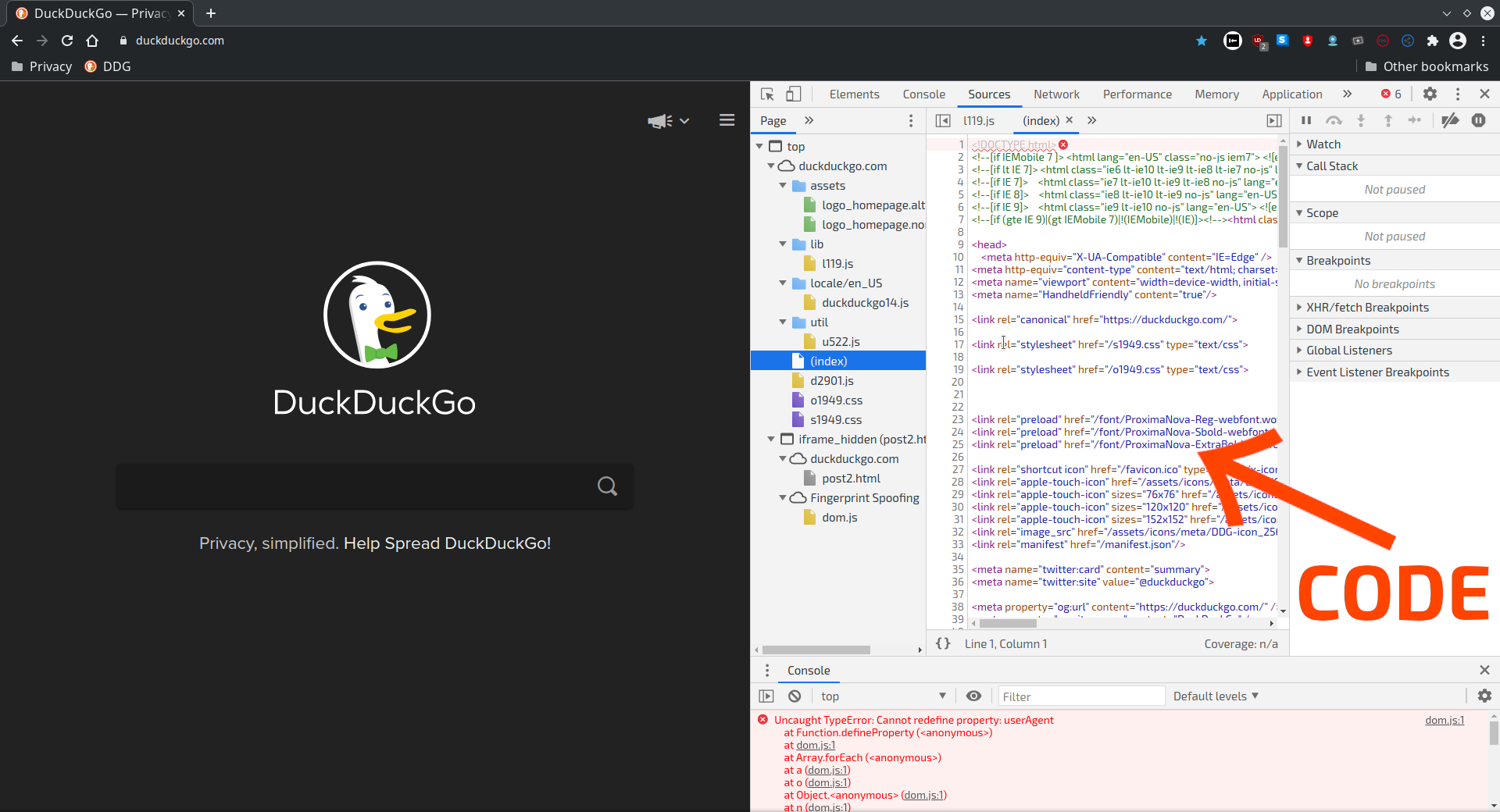The height and width of the screenshot is (812, 1500).
Task: Toggle pause on exceptions
Action: click(1479, 120)
